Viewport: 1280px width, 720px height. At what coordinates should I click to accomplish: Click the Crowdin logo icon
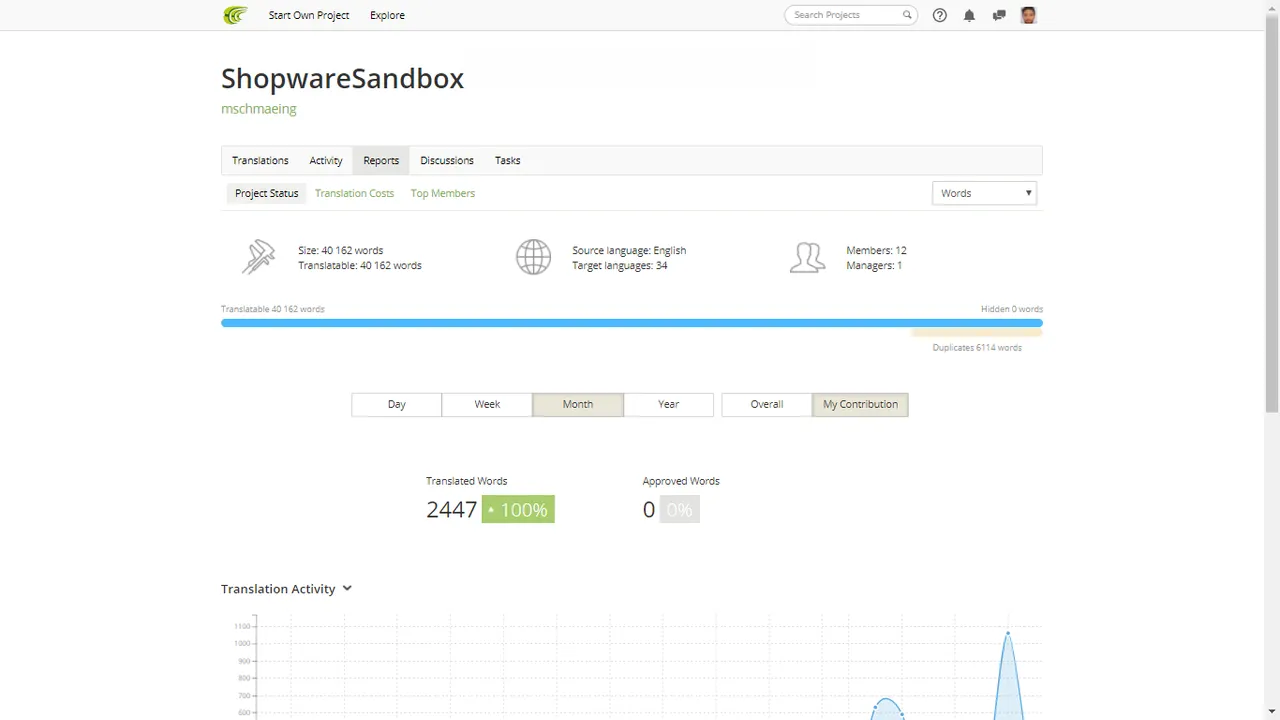tap(235, 15)
